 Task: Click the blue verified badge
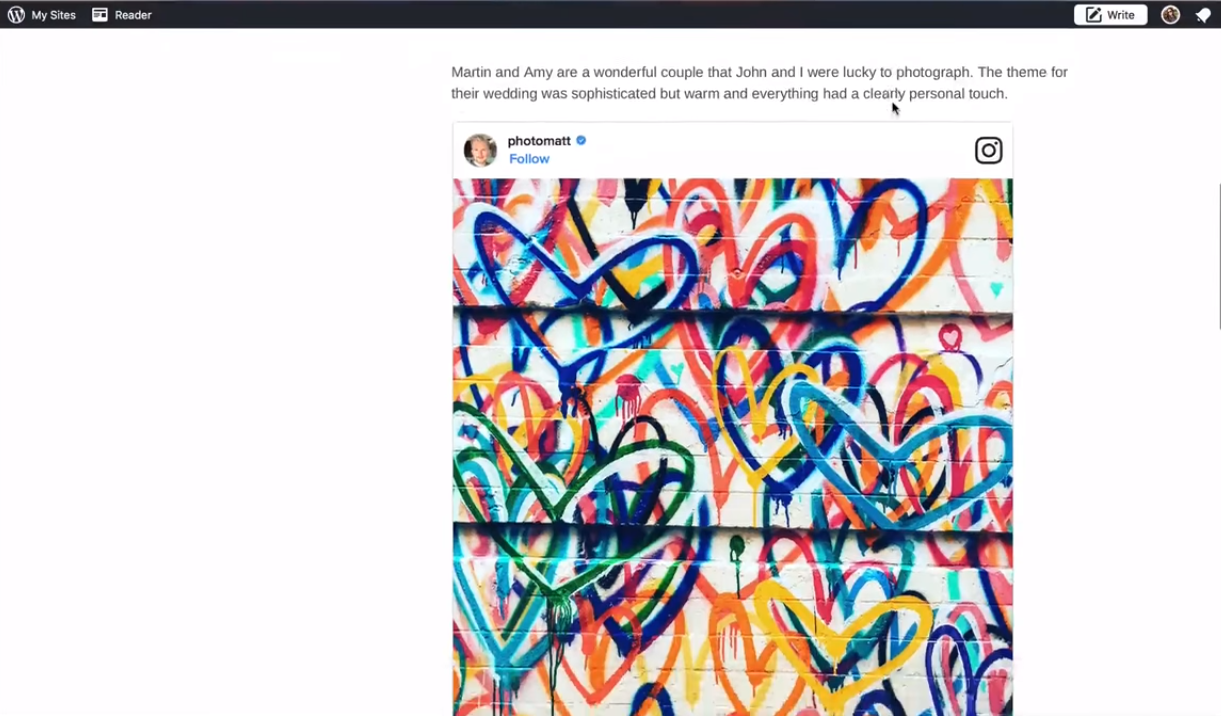581,141
